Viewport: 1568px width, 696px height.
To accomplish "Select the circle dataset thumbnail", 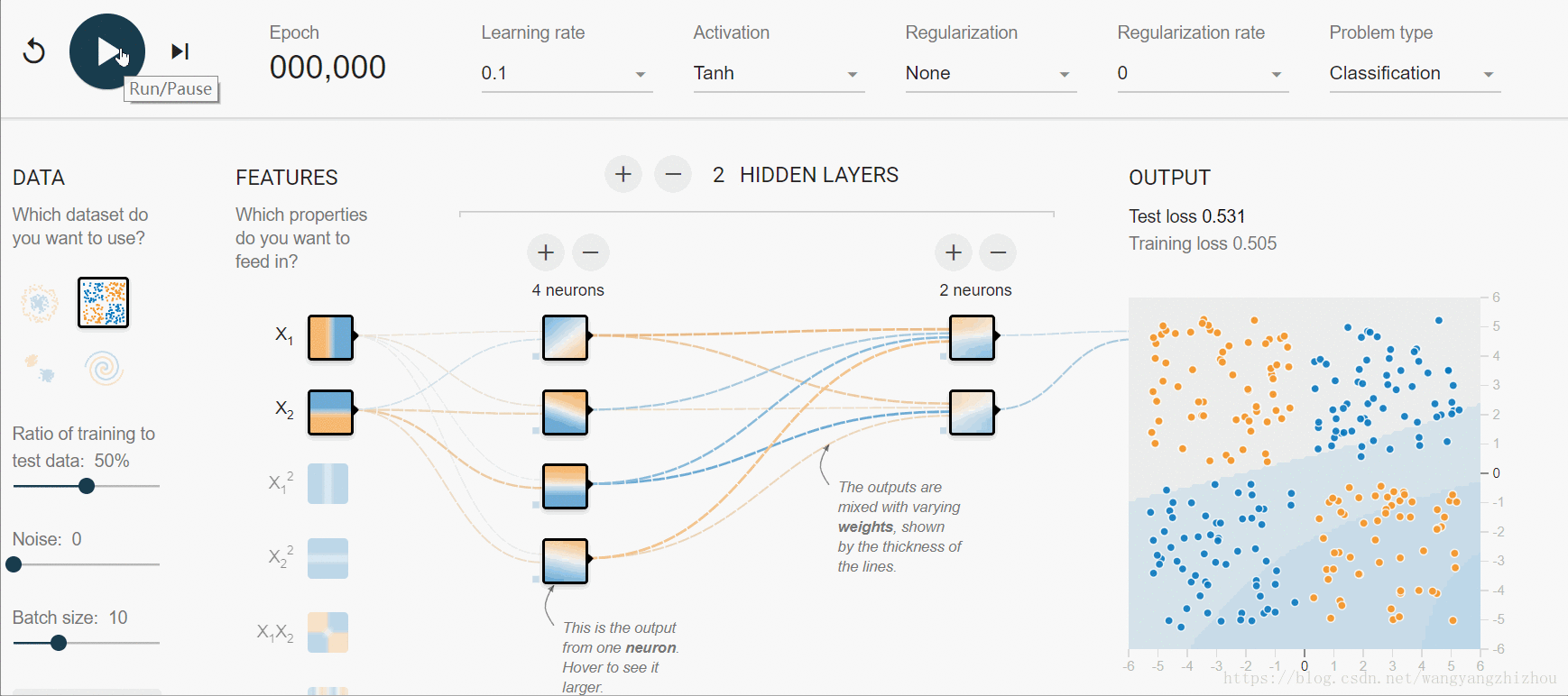I will tap(40, 303).
